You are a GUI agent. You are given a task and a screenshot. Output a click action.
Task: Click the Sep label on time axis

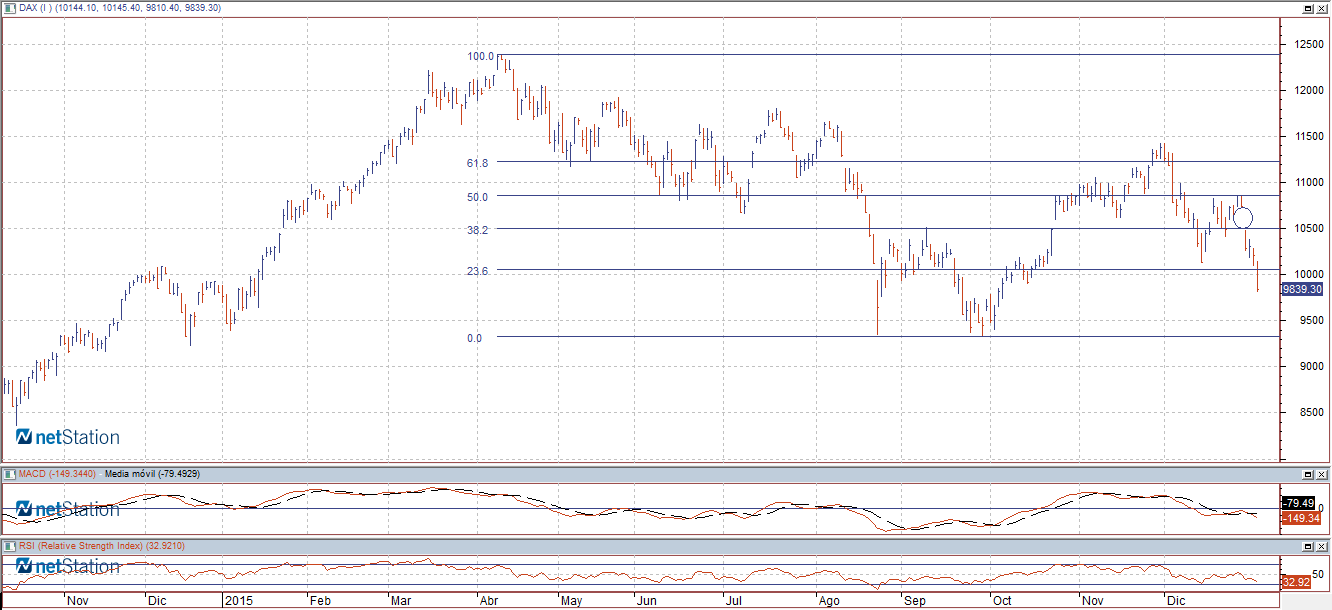click(x=914, y=602)
